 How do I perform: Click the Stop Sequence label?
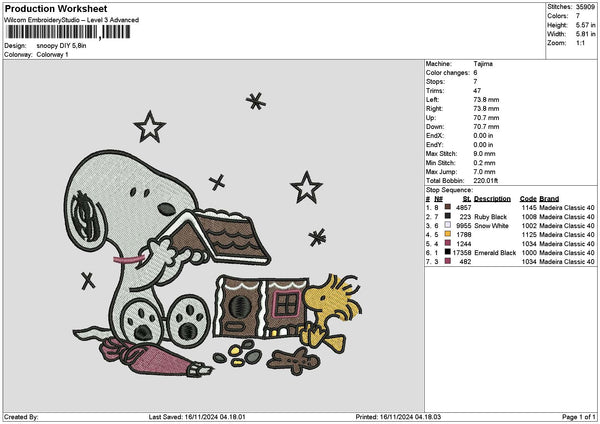[x=447, y=188]
